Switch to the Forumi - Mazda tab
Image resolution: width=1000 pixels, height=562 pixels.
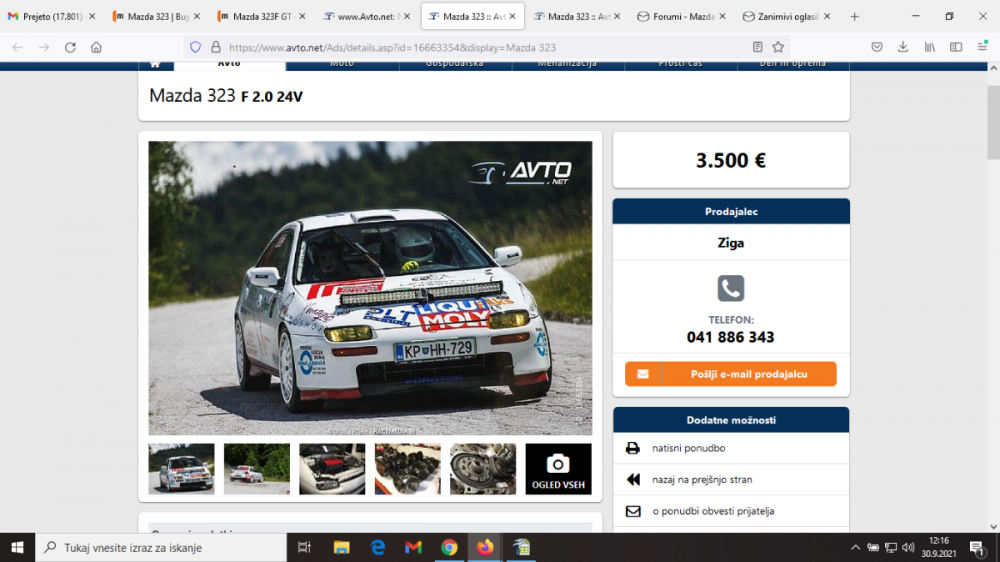pos(678,17)
